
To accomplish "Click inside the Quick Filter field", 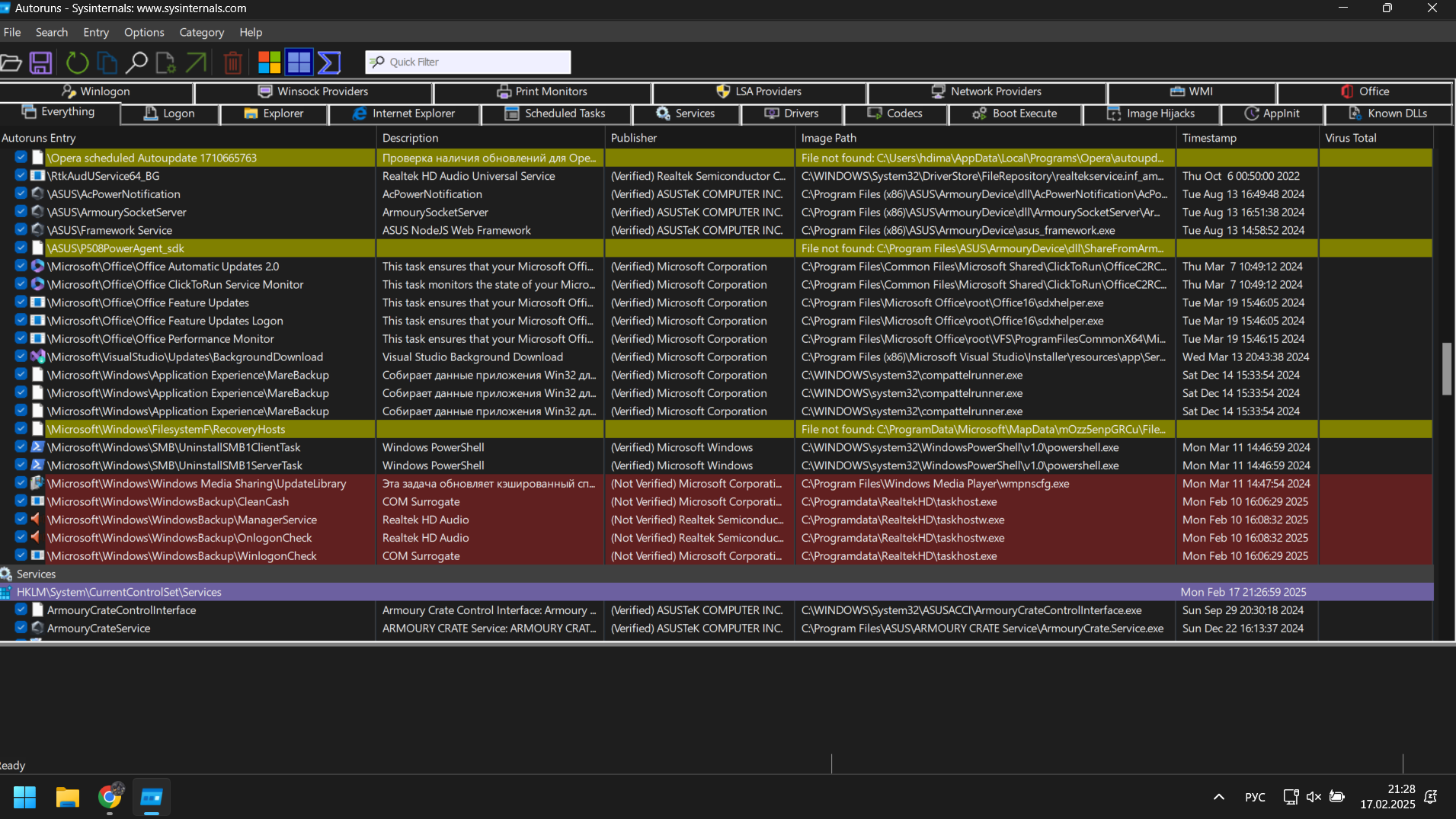I will (468, 62).
